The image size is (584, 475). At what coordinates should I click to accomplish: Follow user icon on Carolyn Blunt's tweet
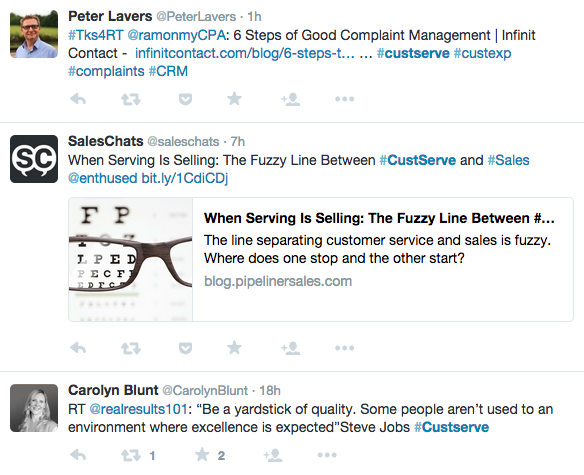[273, 455]
